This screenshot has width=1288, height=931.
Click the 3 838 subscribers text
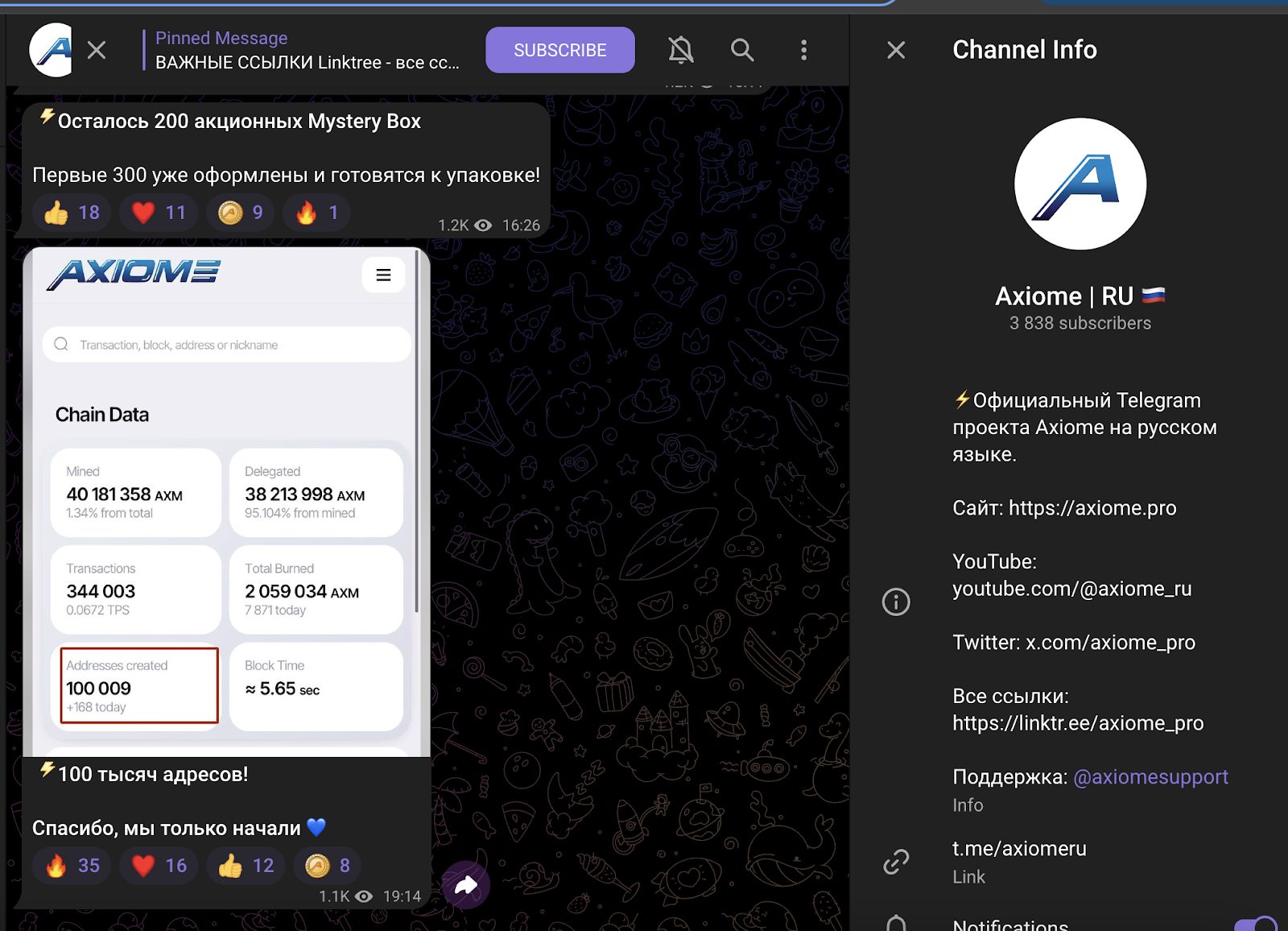[x=1080, y=324]
